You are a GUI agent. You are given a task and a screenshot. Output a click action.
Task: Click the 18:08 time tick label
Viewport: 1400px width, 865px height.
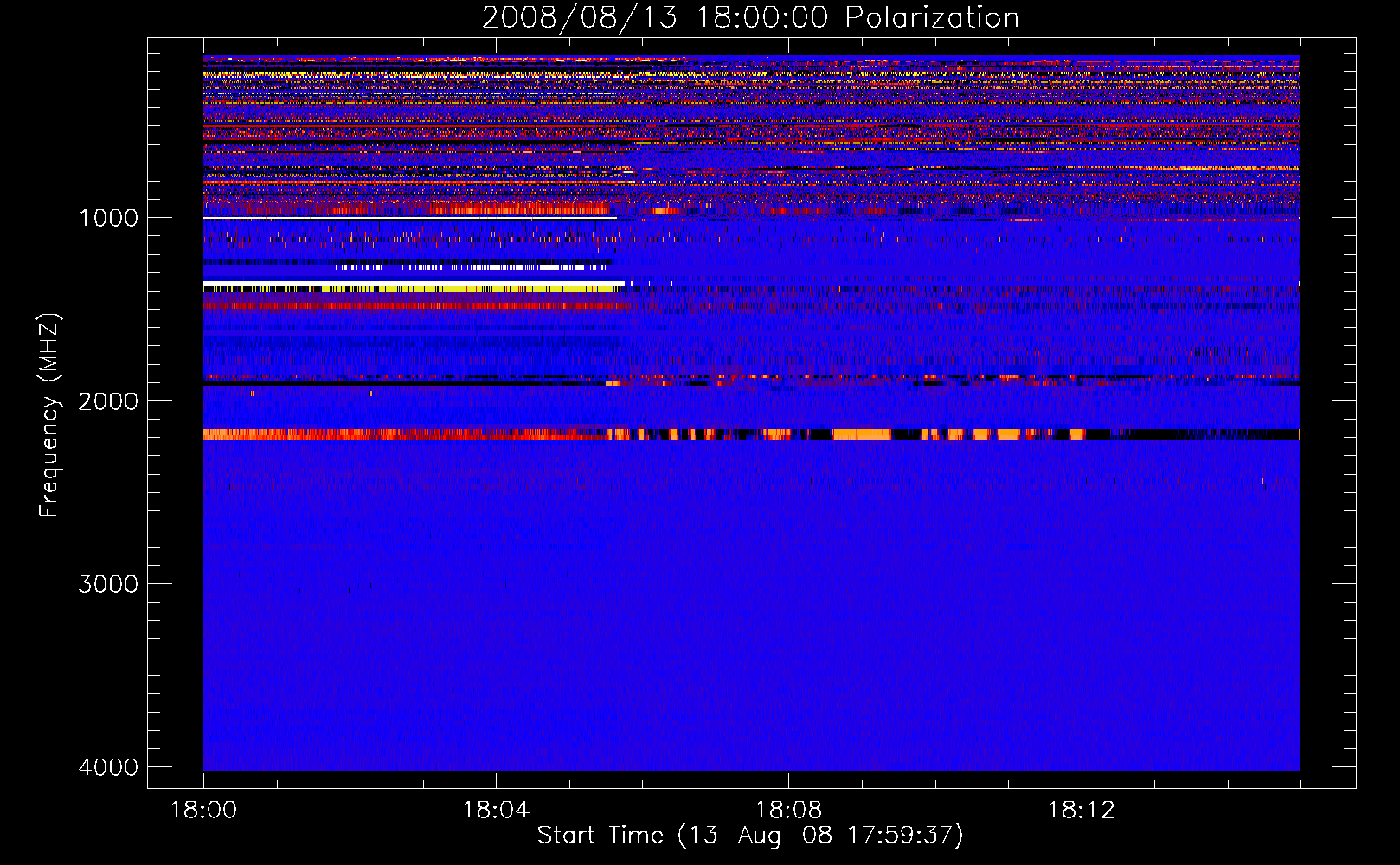pos(788,811)
